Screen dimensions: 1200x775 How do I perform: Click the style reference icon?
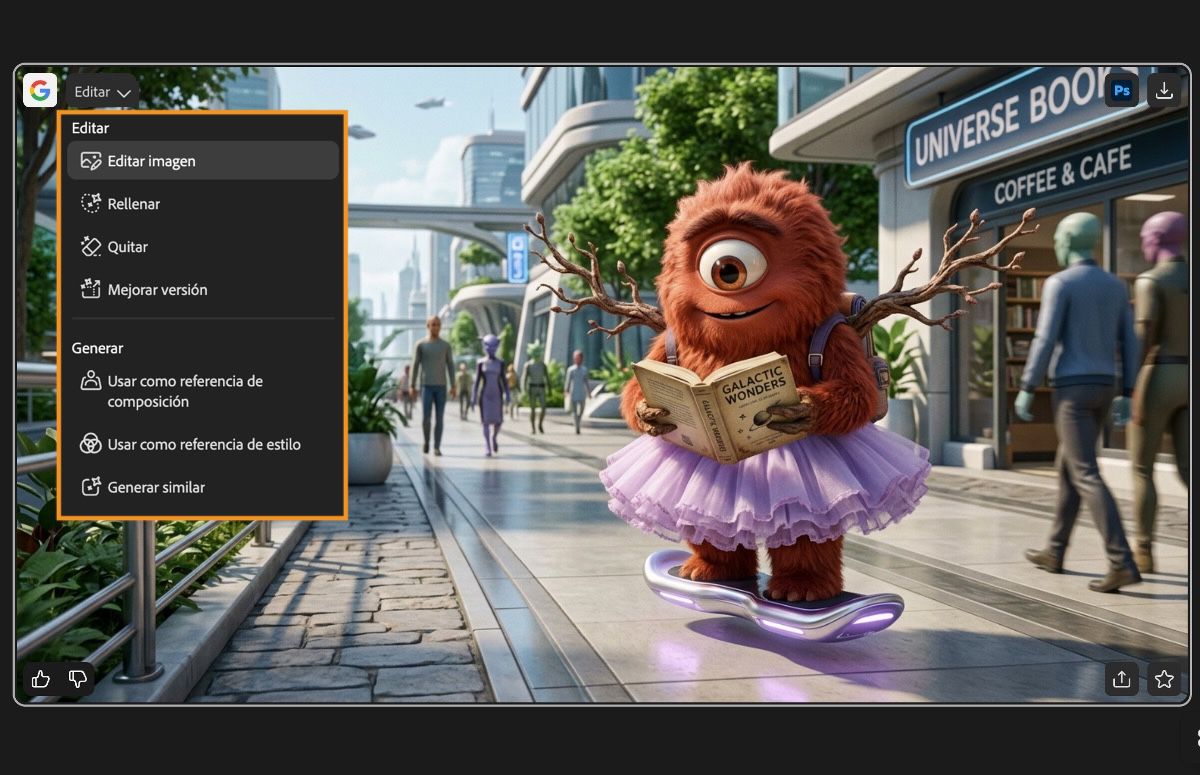[91, 444]
